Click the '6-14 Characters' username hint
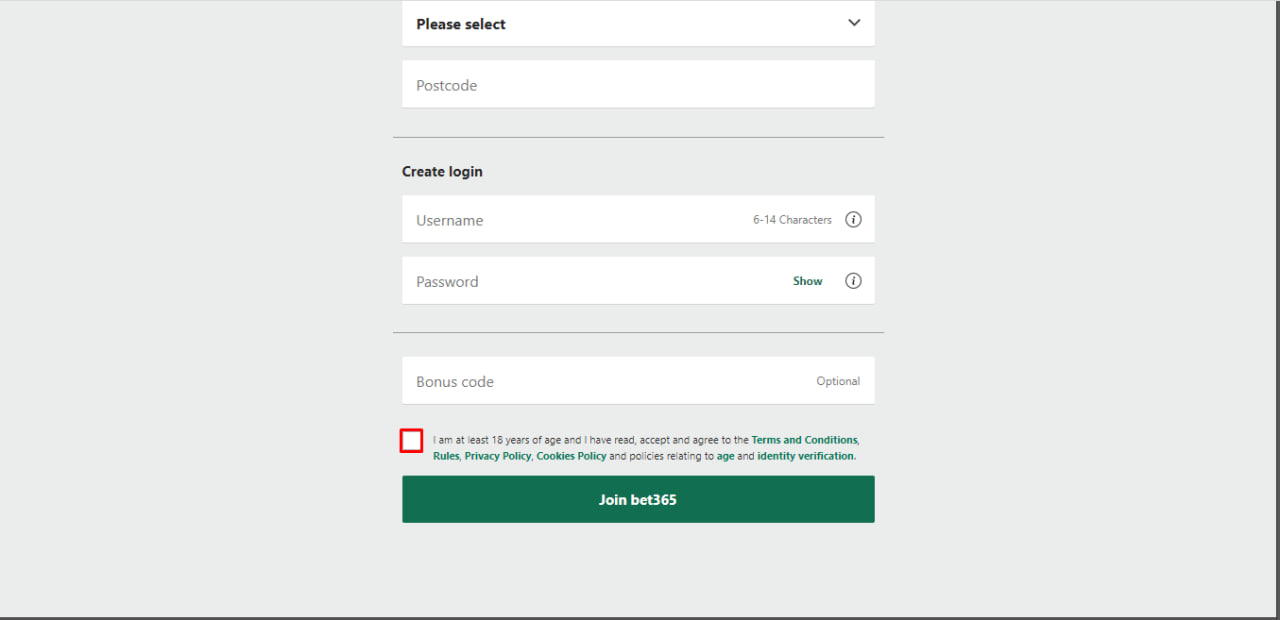Viewport: 1280px width, 620px height. pyautogui.click(x=792, y=220)
